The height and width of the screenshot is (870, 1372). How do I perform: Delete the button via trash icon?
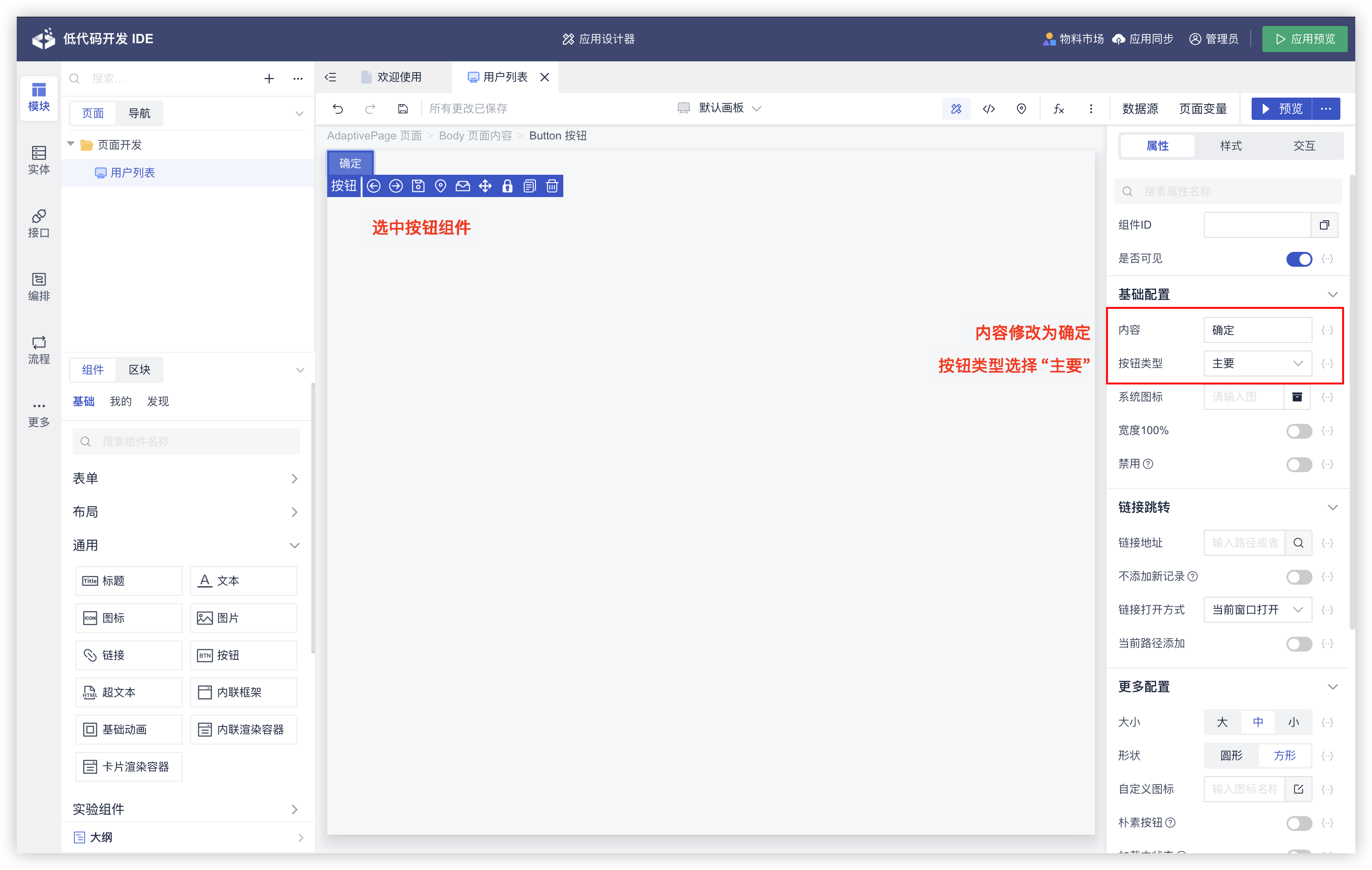[x=552, y=186]
